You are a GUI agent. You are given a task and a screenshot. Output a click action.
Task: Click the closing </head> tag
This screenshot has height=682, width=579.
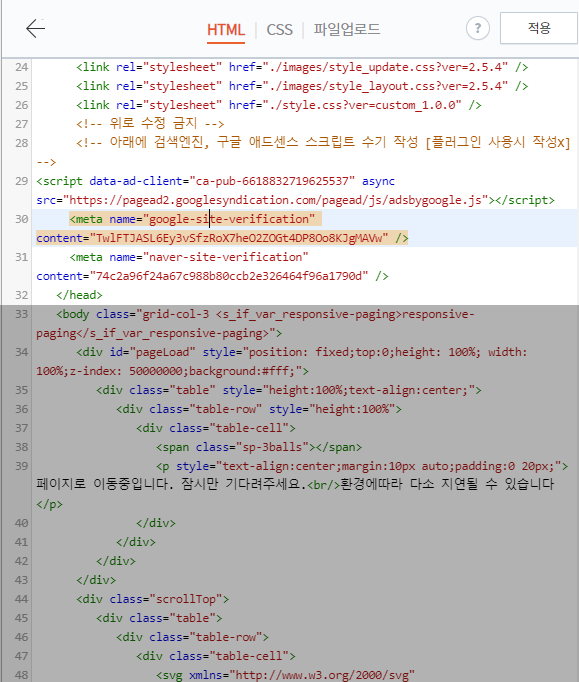(79, 295)
